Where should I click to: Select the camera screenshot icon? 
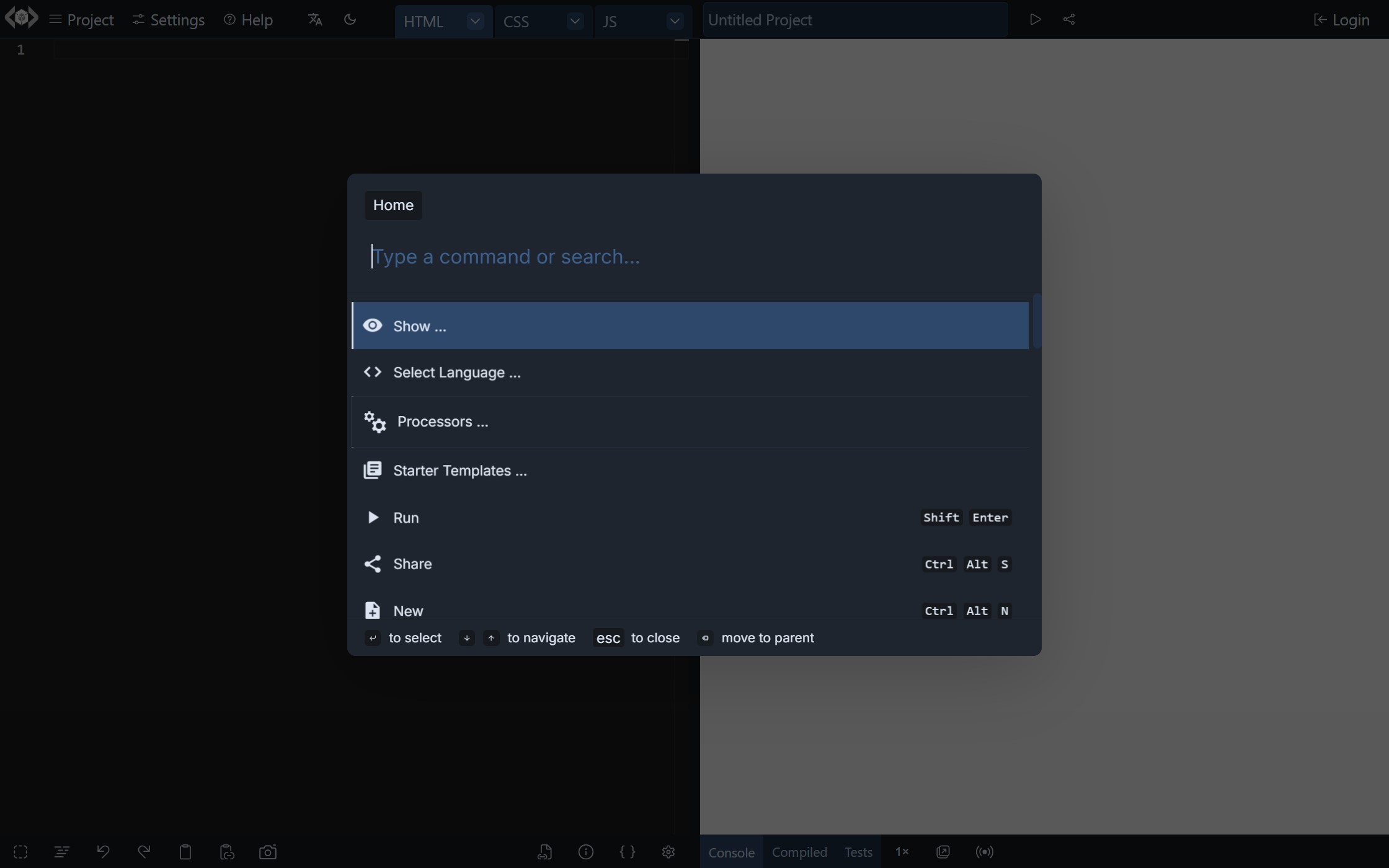(268, 852)
